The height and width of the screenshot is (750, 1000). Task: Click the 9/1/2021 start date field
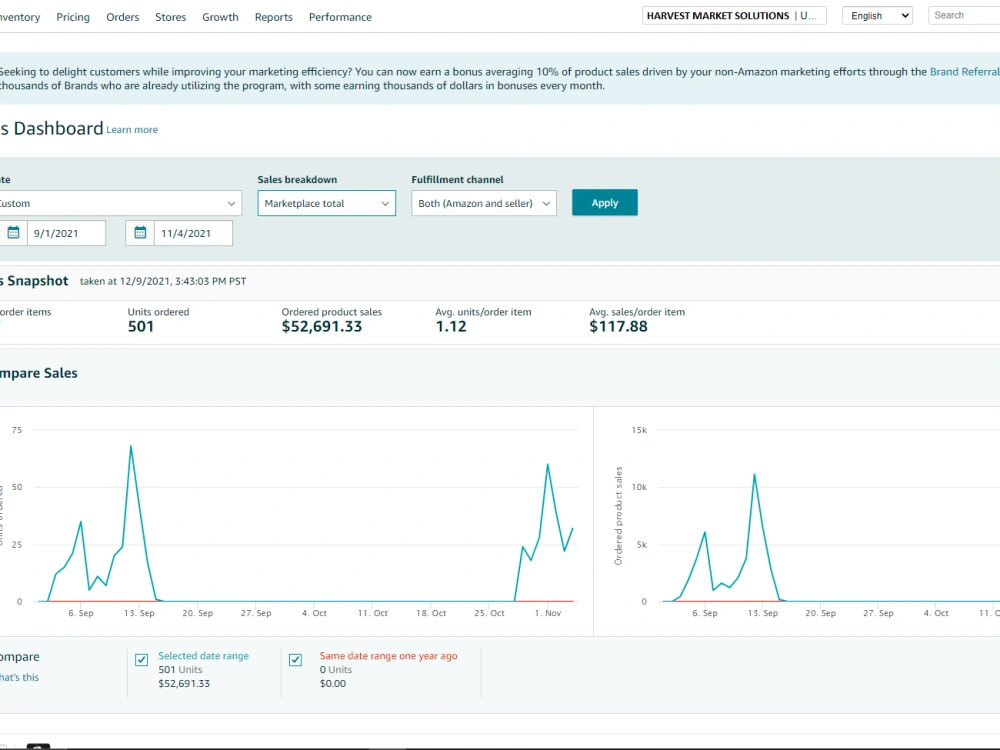click(66, 233)
